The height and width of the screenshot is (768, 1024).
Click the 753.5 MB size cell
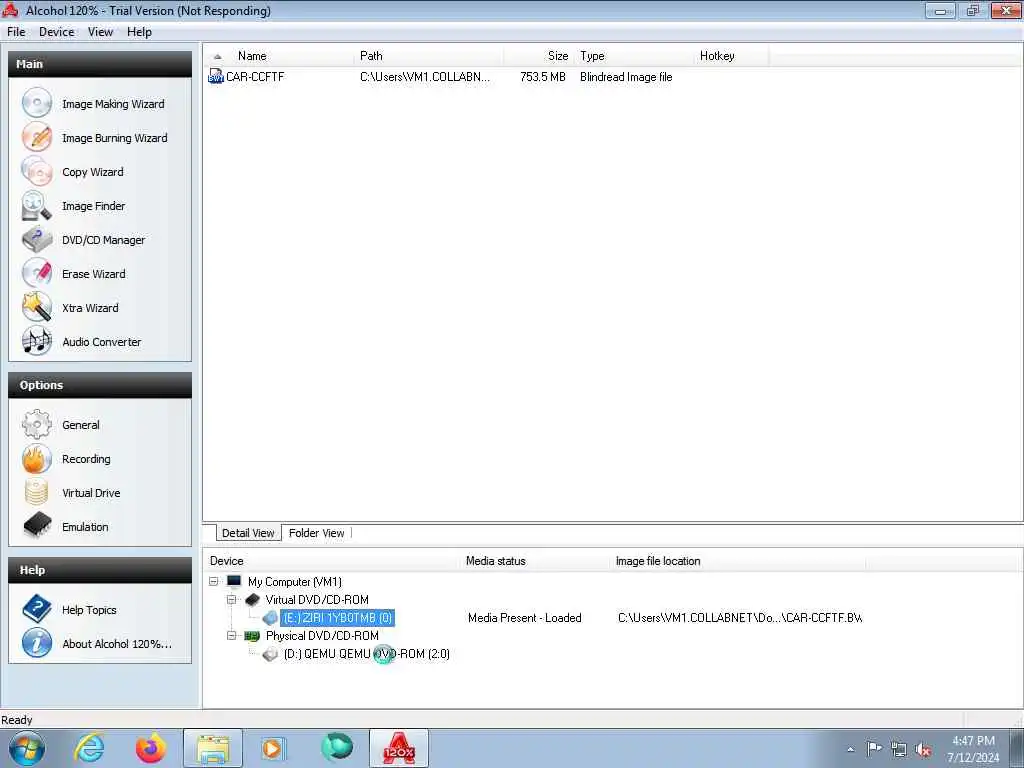(x=543, y=77)
